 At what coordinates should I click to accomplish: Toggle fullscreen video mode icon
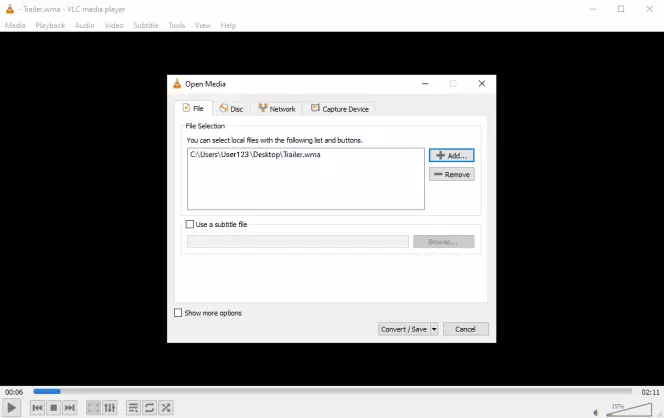93,408
